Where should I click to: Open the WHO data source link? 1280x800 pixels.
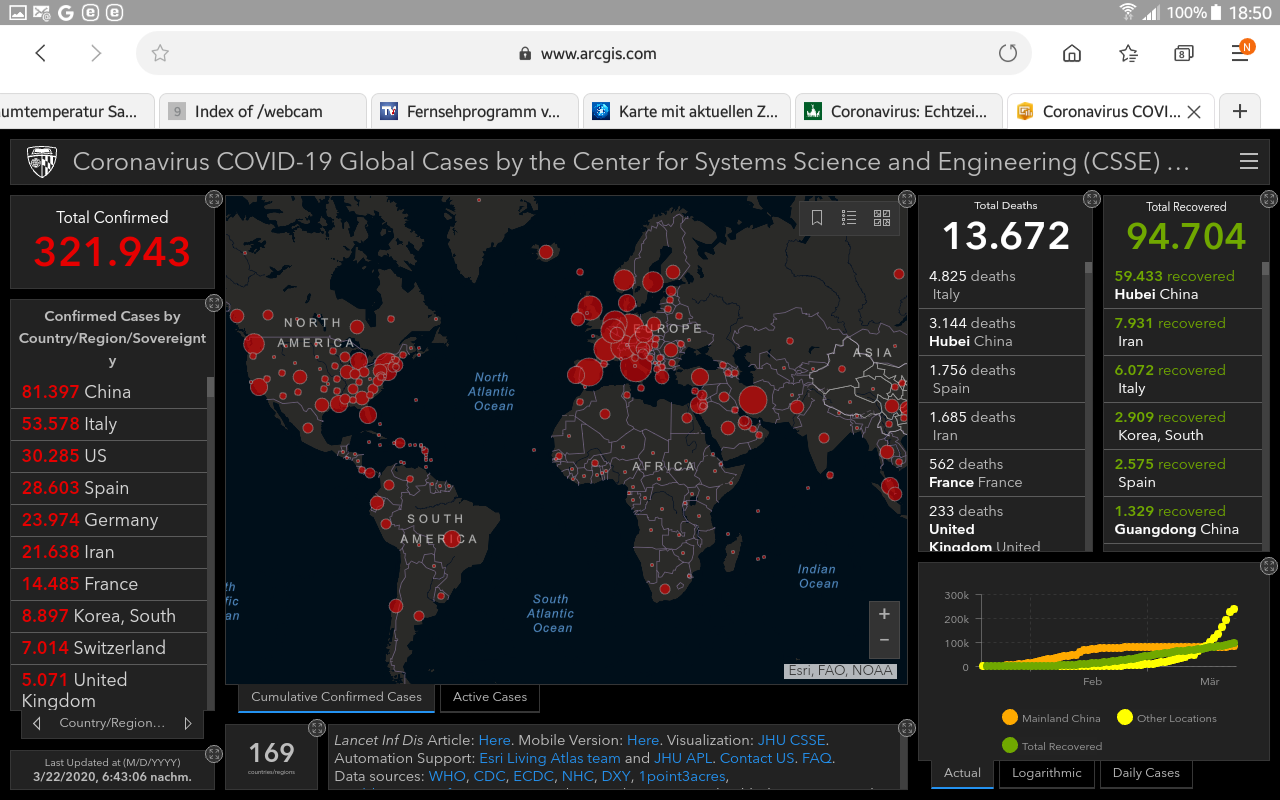(447, 776)
